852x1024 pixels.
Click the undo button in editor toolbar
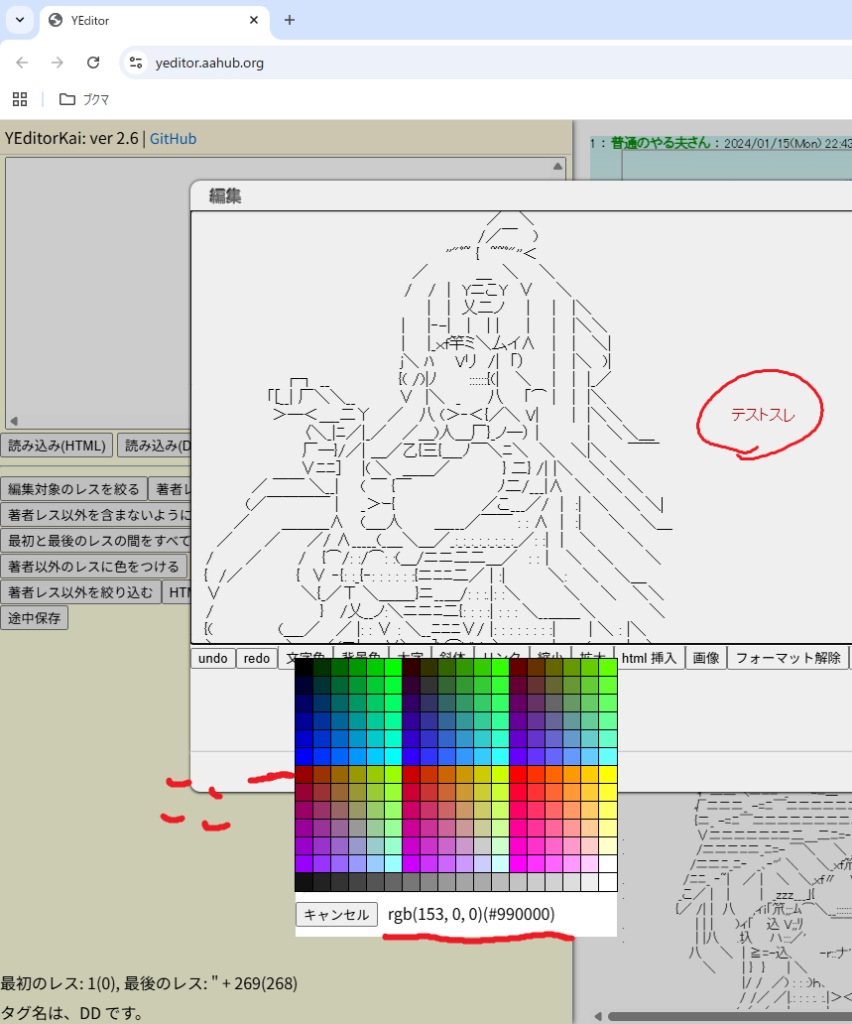pos(212,658)
